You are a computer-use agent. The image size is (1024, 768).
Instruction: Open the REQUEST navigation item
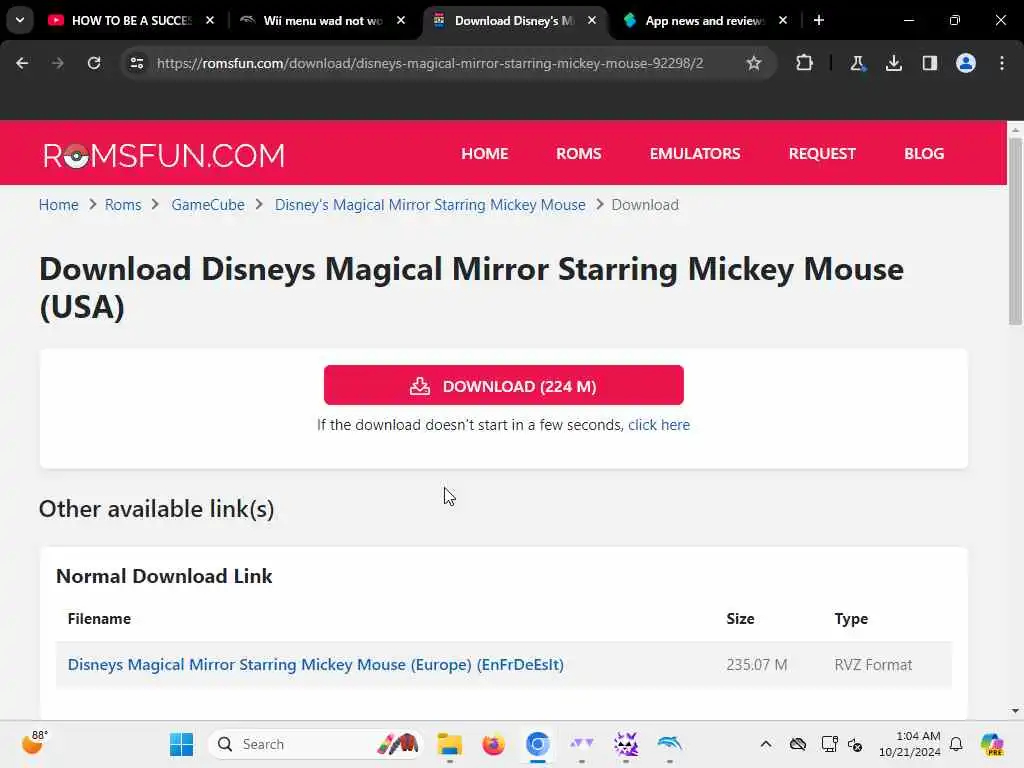[x=822, y=153]
